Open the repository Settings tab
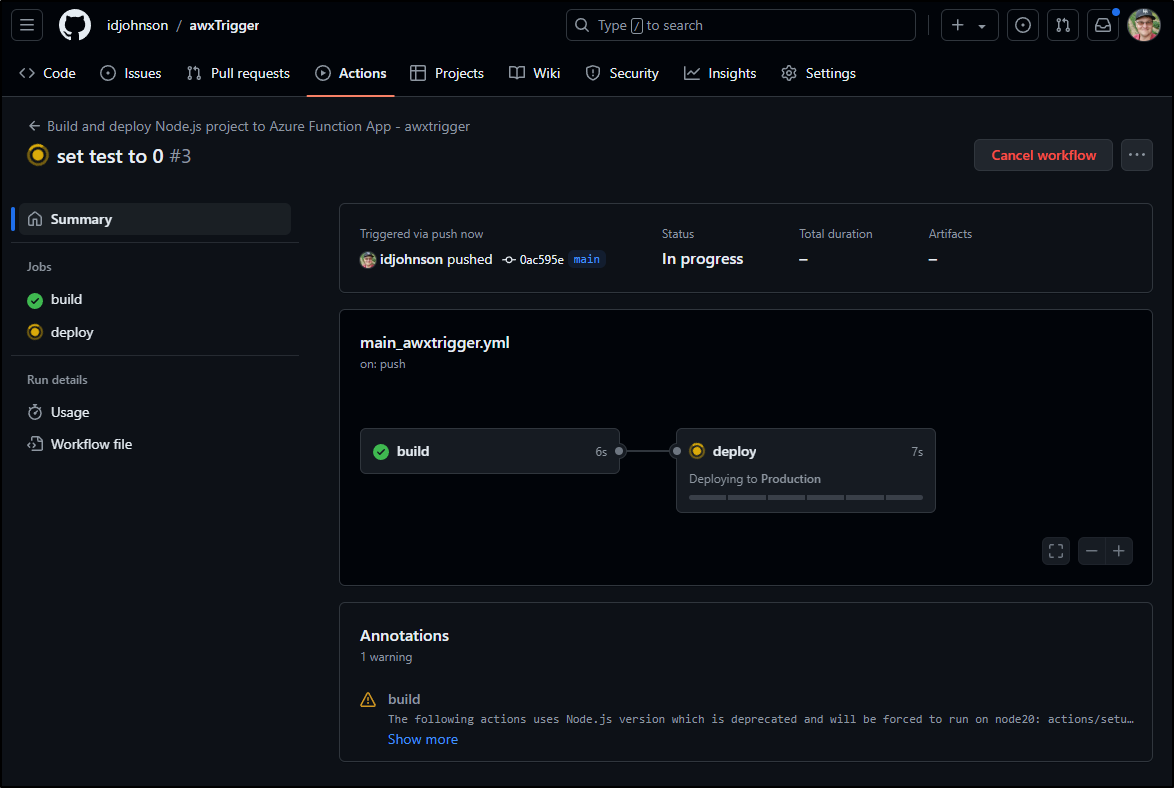Viewport: 1174px width, 788px height. pyautogui.click(x=818, y=73)
